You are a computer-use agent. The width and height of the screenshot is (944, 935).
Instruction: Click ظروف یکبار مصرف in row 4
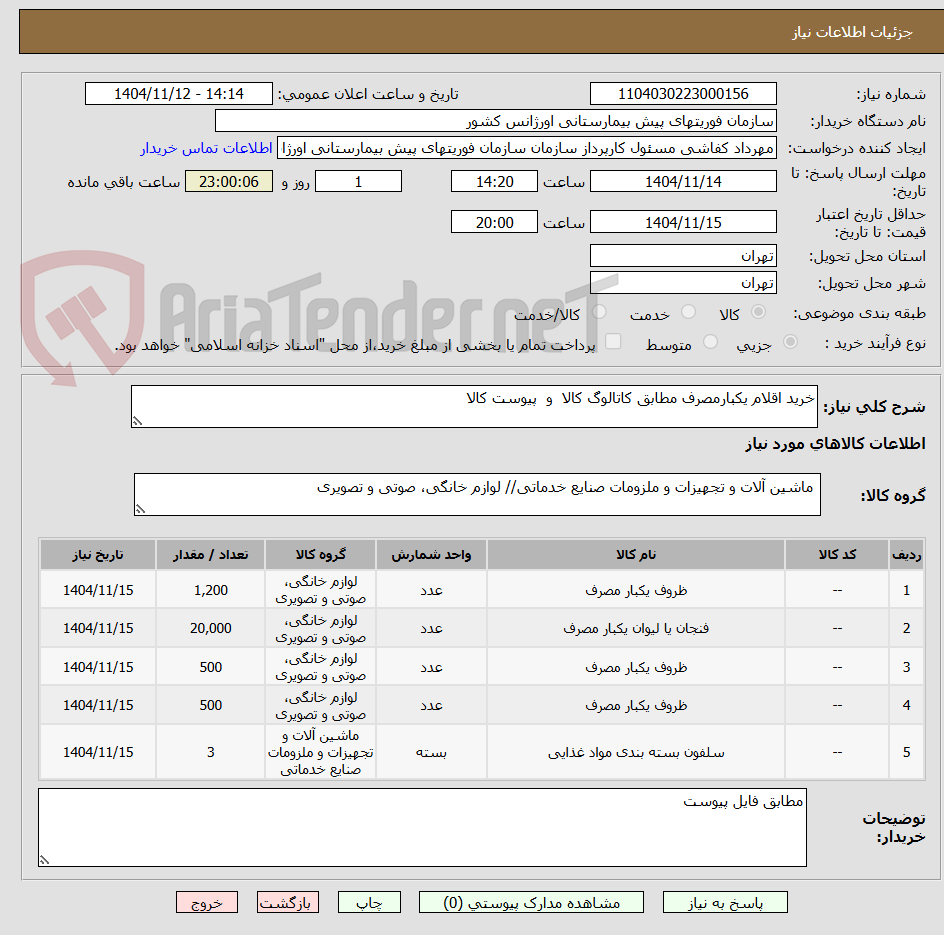[x=636, y=705]
